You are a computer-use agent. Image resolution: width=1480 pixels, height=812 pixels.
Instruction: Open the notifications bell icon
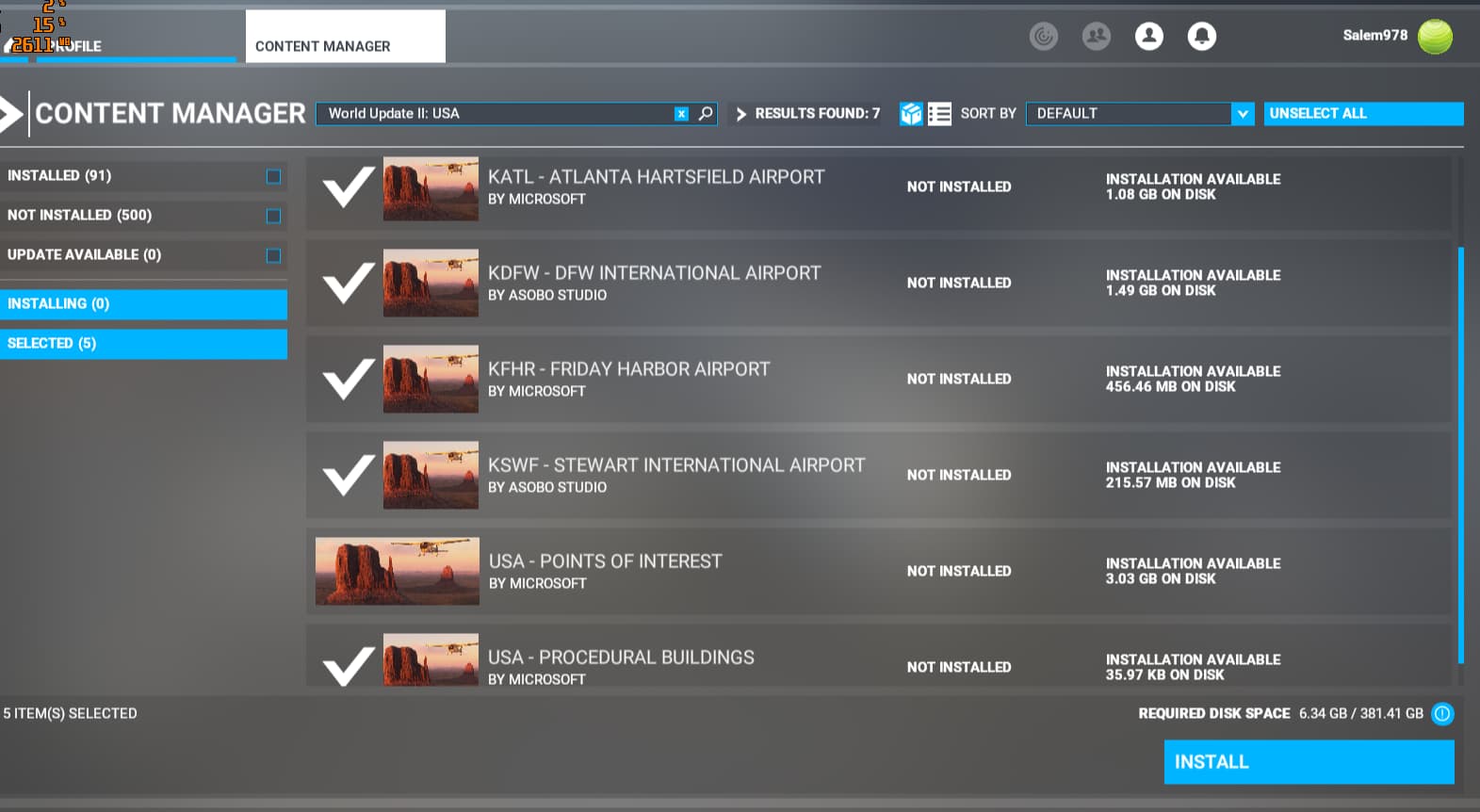[1201, 37]
